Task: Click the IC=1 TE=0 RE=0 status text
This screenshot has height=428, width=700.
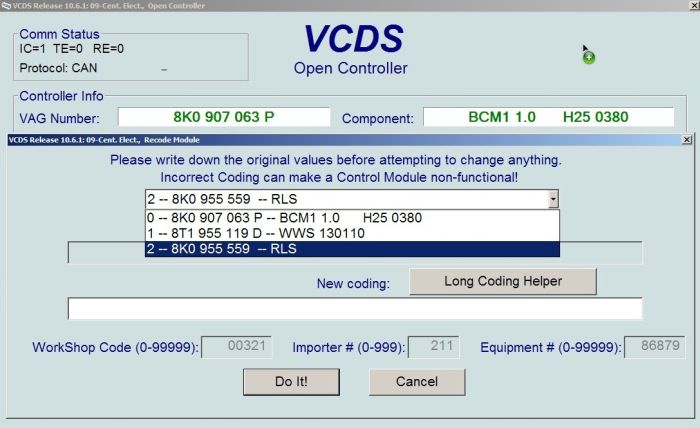Action: [x=71, y=49]
